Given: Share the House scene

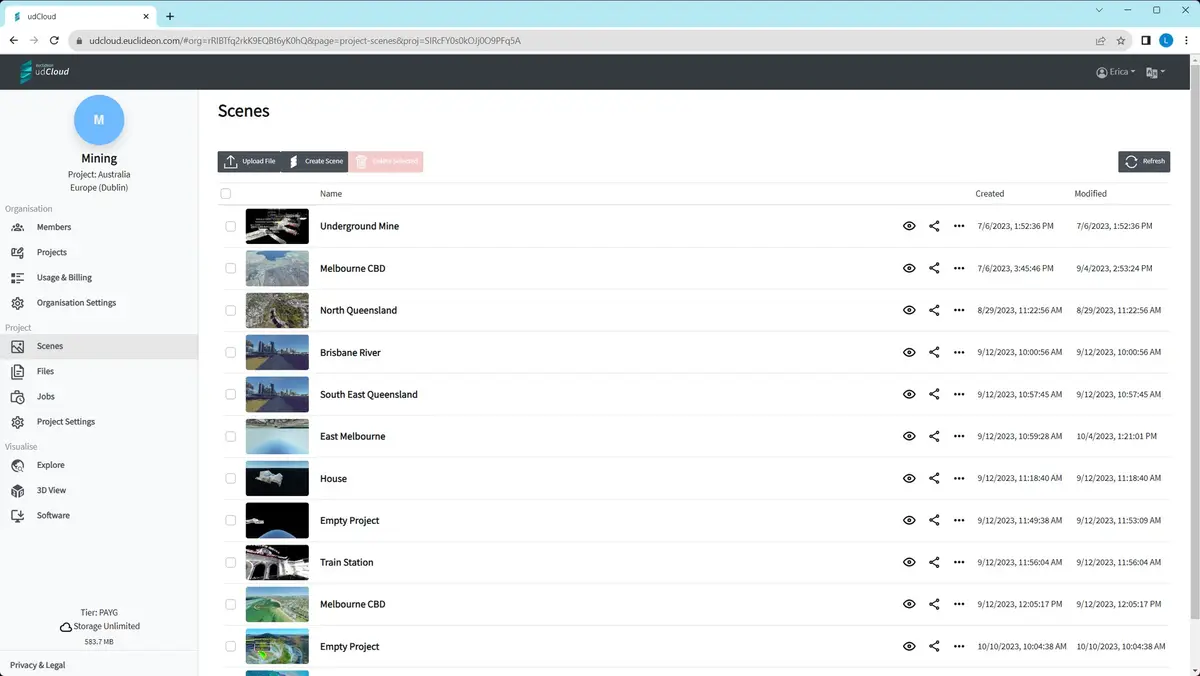Looking at the screenshot, I should (x=934, y=478).
